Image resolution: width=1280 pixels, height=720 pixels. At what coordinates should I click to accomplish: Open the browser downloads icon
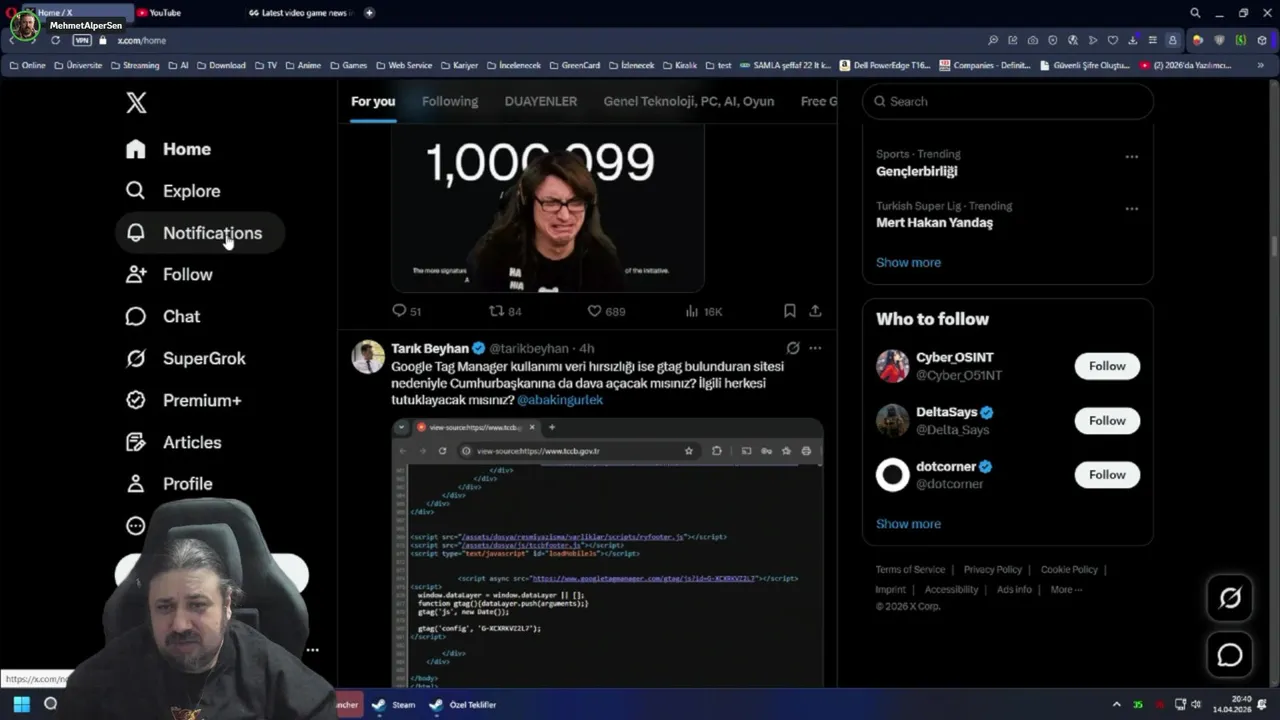[x=1132, y=40]
